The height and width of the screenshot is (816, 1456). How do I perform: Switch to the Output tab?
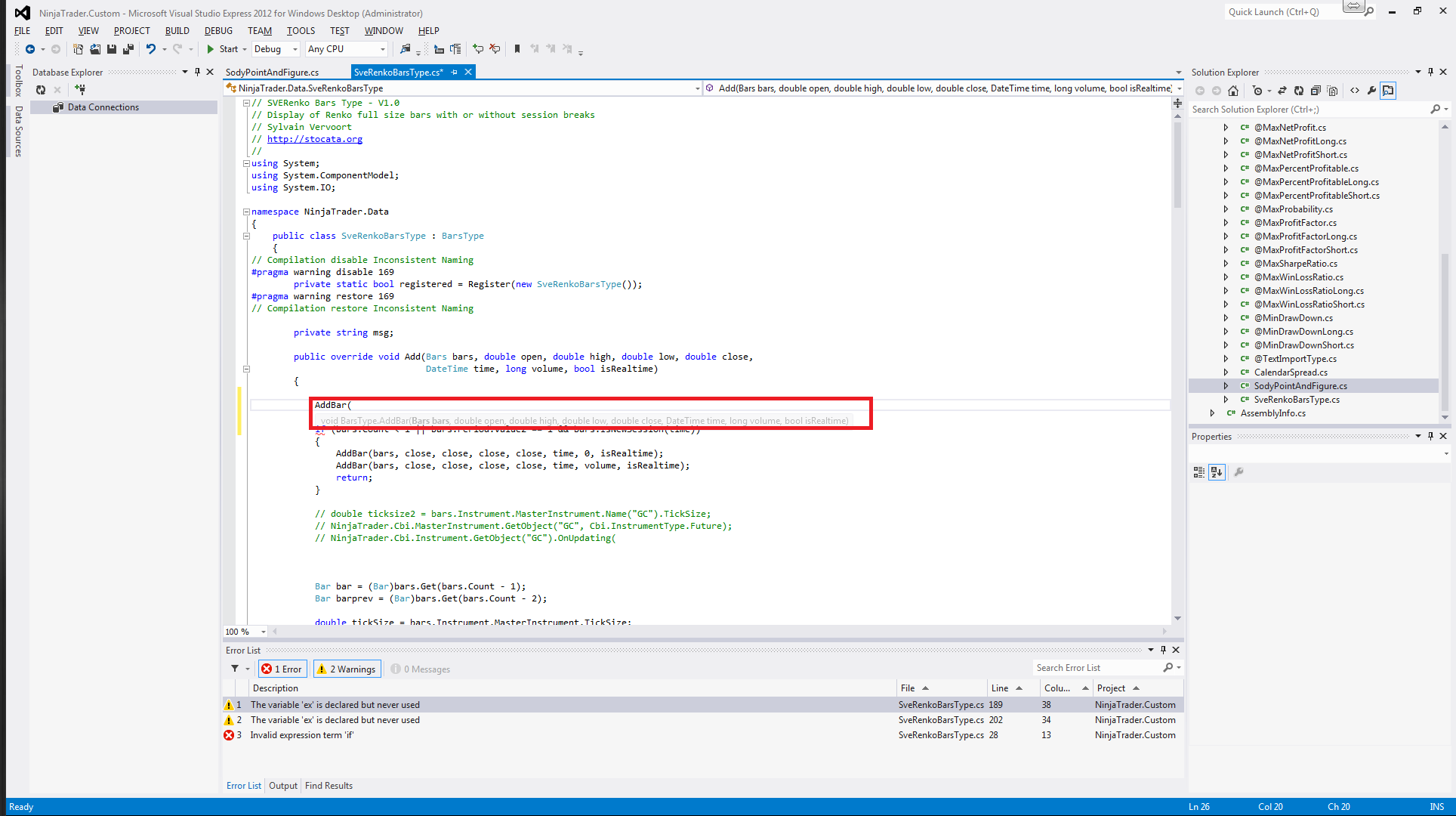tap(283, 786)
